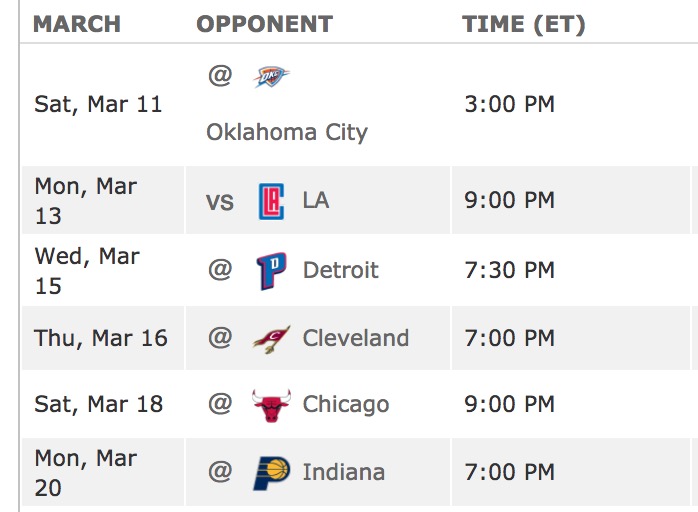Click the OPPONENT column header
The height and width of the screenshot is (512, 698).
[265, 24]
